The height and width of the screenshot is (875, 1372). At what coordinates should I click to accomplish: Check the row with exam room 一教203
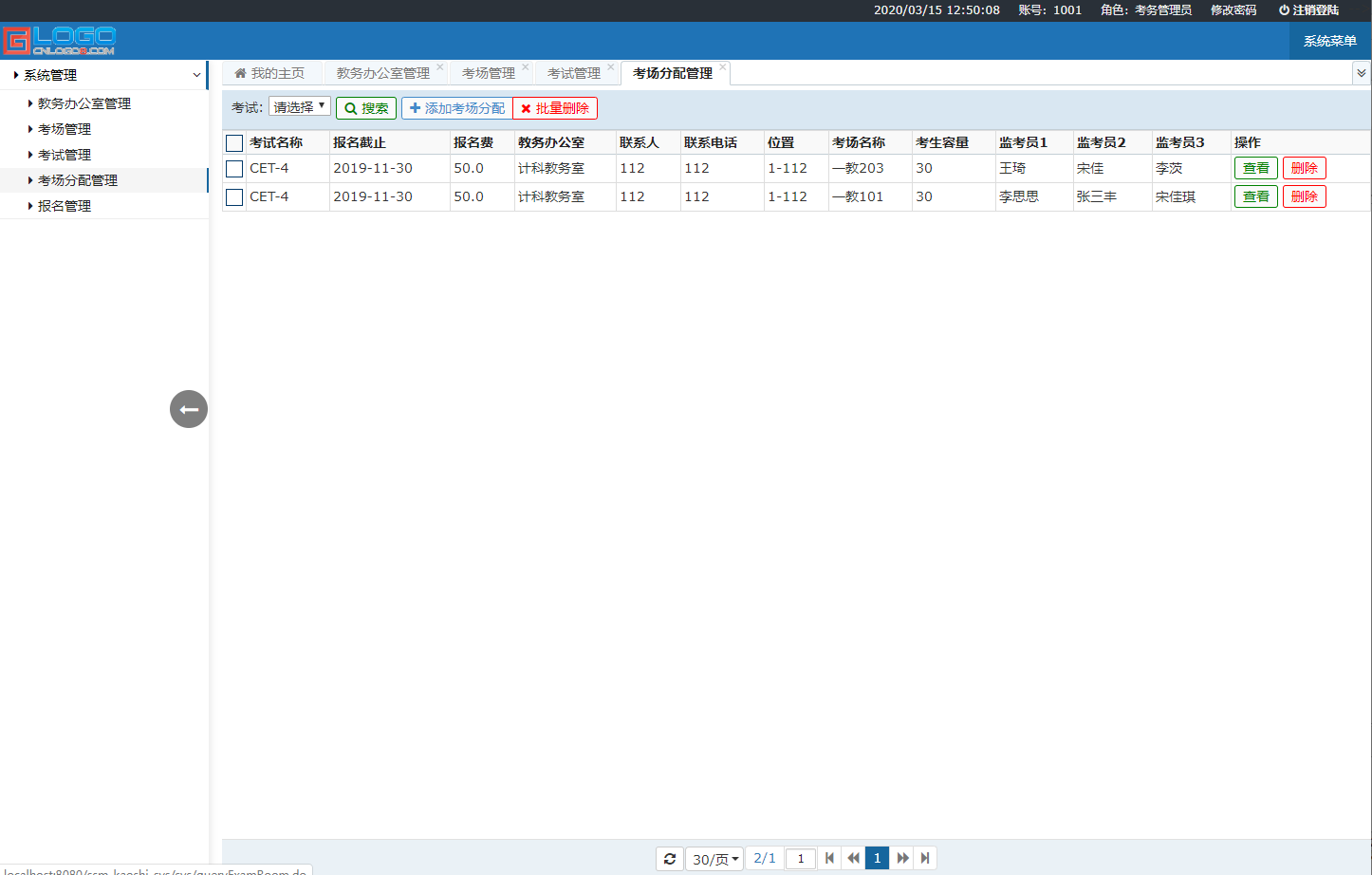pos(234,169)
